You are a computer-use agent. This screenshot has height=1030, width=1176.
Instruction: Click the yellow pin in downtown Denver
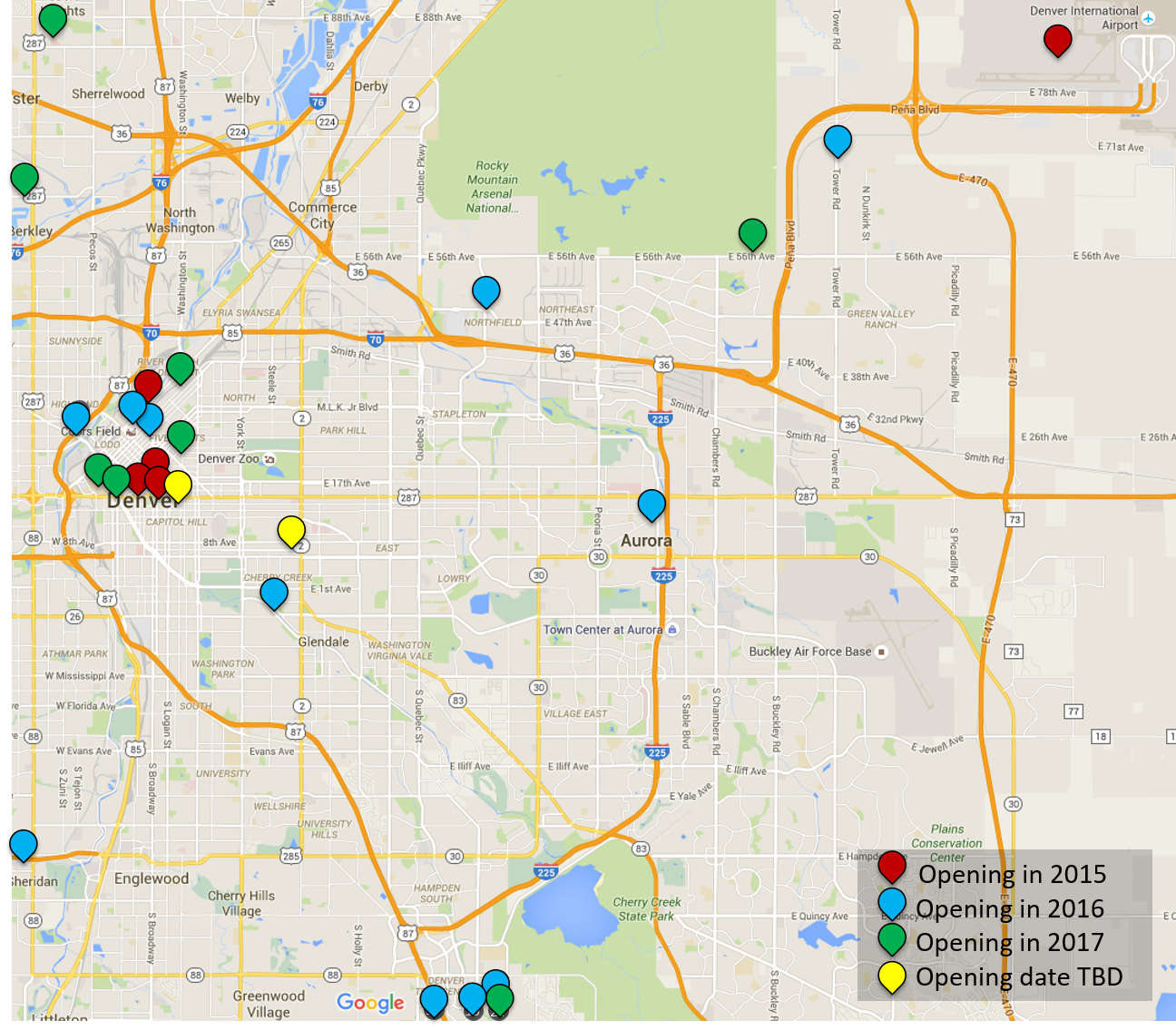[x=179, y=485]
